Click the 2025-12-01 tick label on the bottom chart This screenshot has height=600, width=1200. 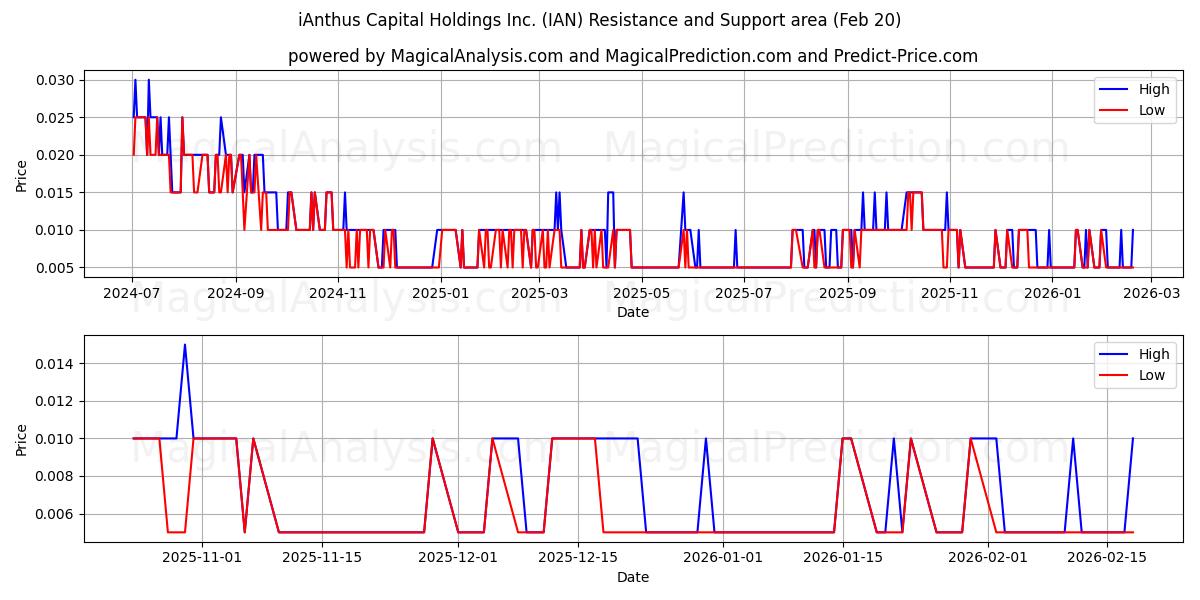click(x=458, y=558)
